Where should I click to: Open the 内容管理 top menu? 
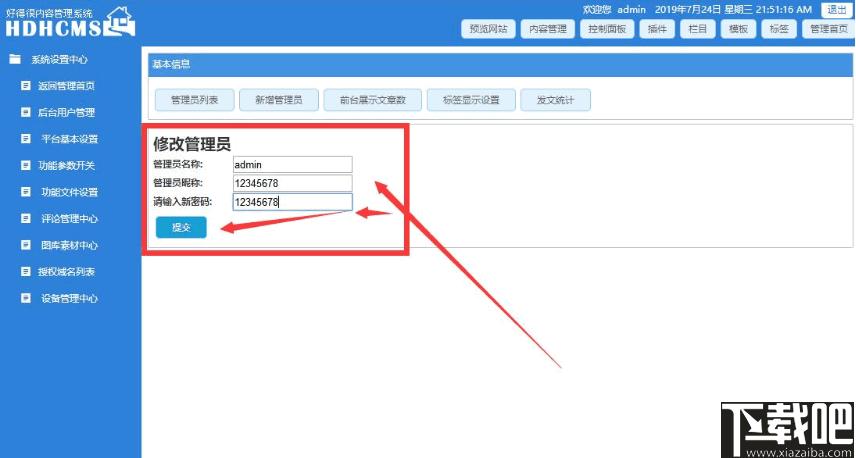click(547, 29)
